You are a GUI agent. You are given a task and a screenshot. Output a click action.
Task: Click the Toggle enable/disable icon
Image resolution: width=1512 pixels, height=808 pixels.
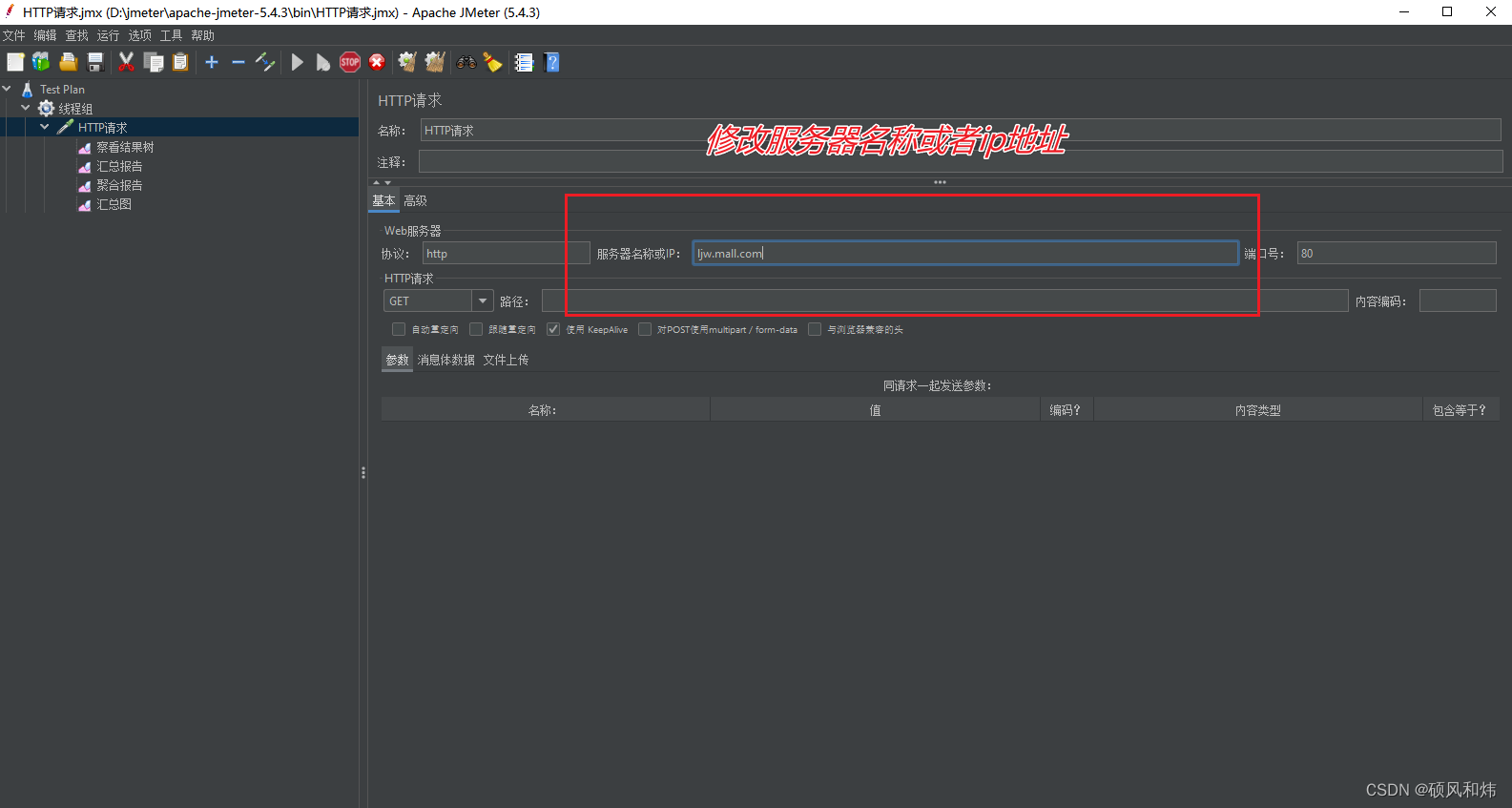tap(265, 62)
